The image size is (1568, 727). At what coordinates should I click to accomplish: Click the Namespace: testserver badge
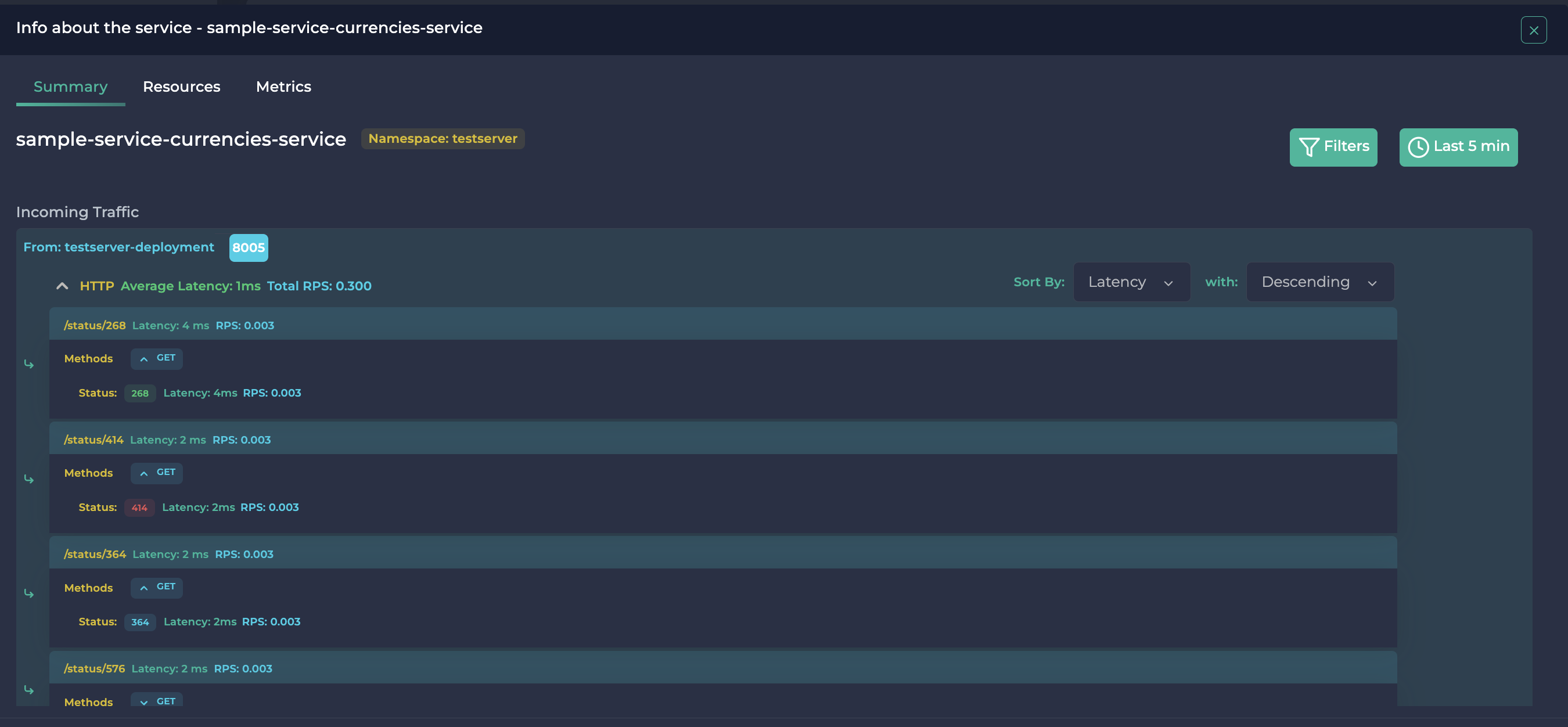click(x=443, y=139)
